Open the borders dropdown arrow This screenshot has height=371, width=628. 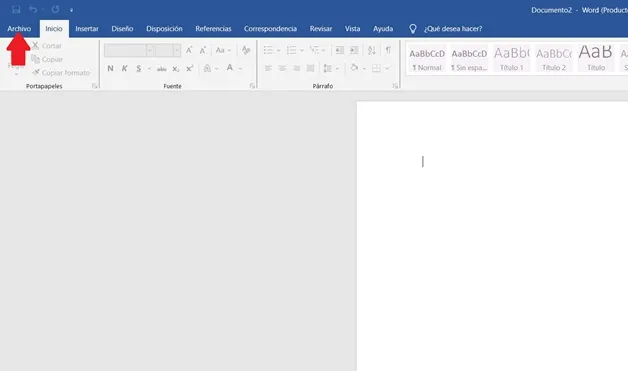click(387, 69)
